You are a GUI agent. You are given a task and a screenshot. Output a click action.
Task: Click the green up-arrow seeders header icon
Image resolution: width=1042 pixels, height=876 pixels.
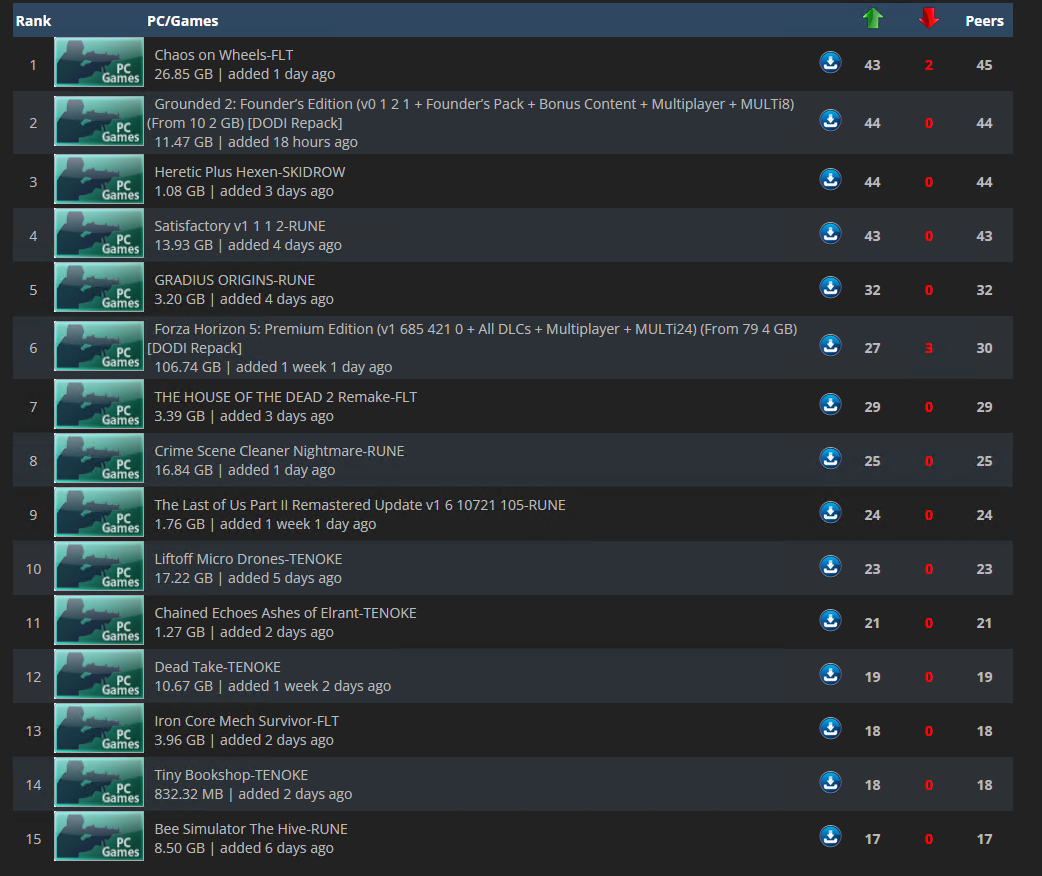click(x=873, y=19)
